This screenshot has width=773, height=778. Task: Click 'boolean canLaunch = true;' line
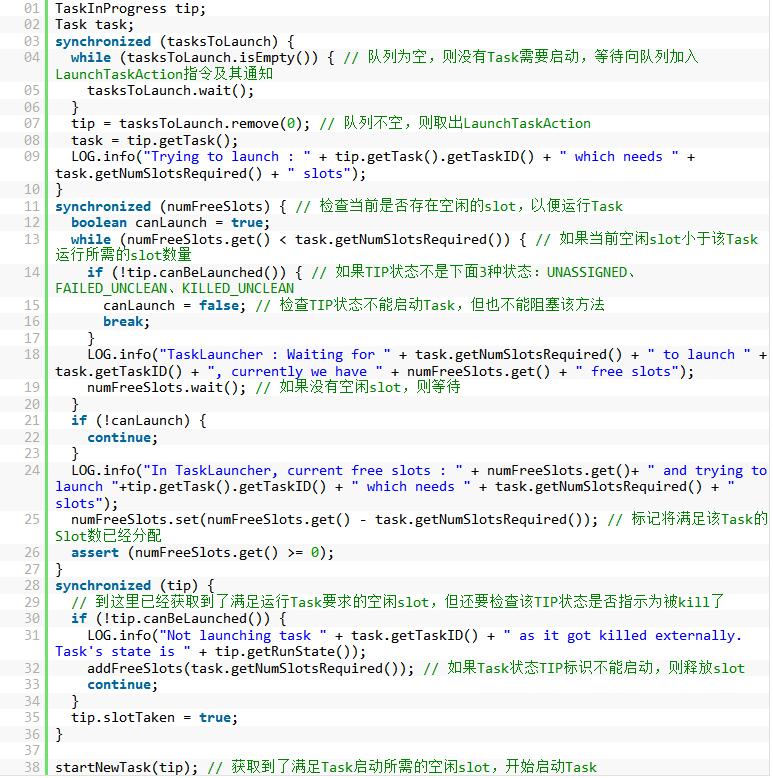(166, 222)
